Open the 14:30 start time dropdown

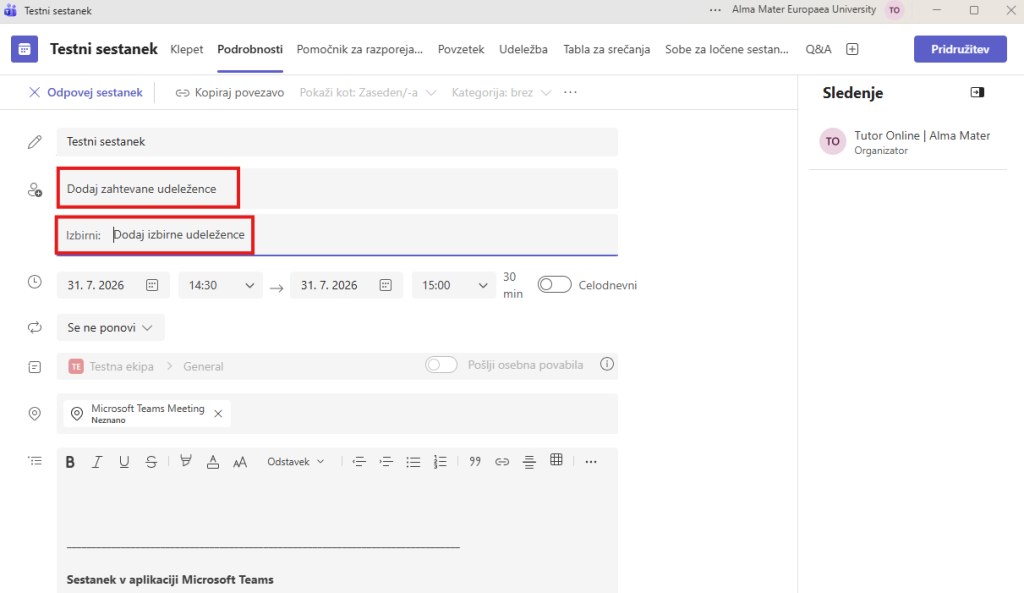point(221,285)
